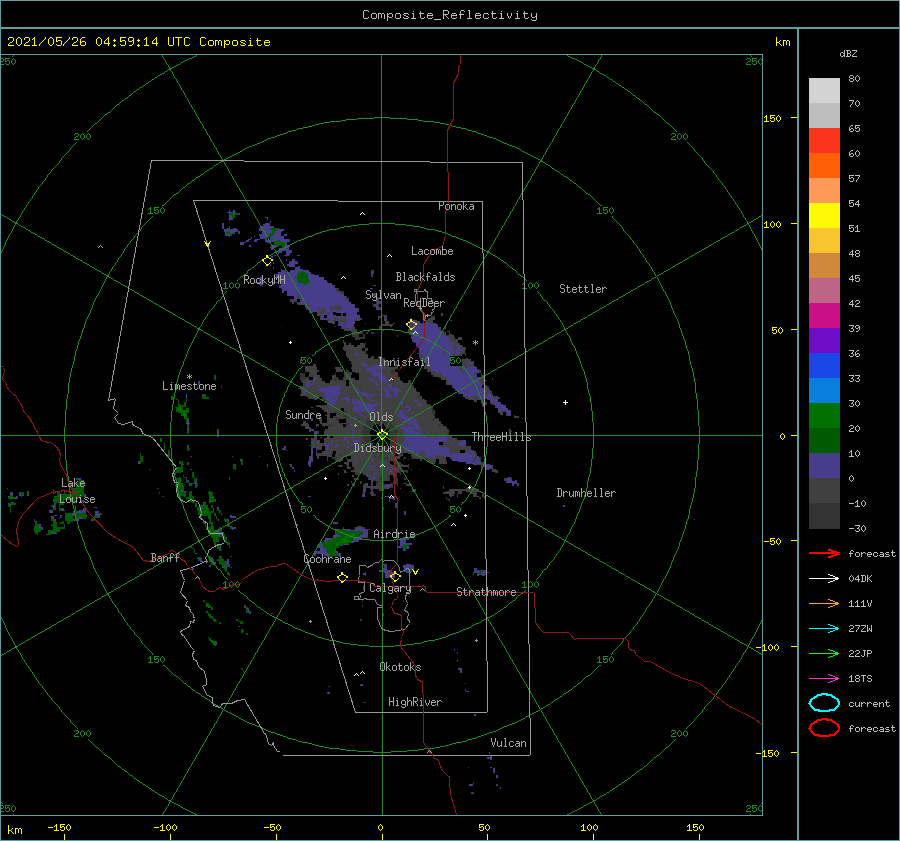
Task: Click the Calgary city label
Action: 390,588
